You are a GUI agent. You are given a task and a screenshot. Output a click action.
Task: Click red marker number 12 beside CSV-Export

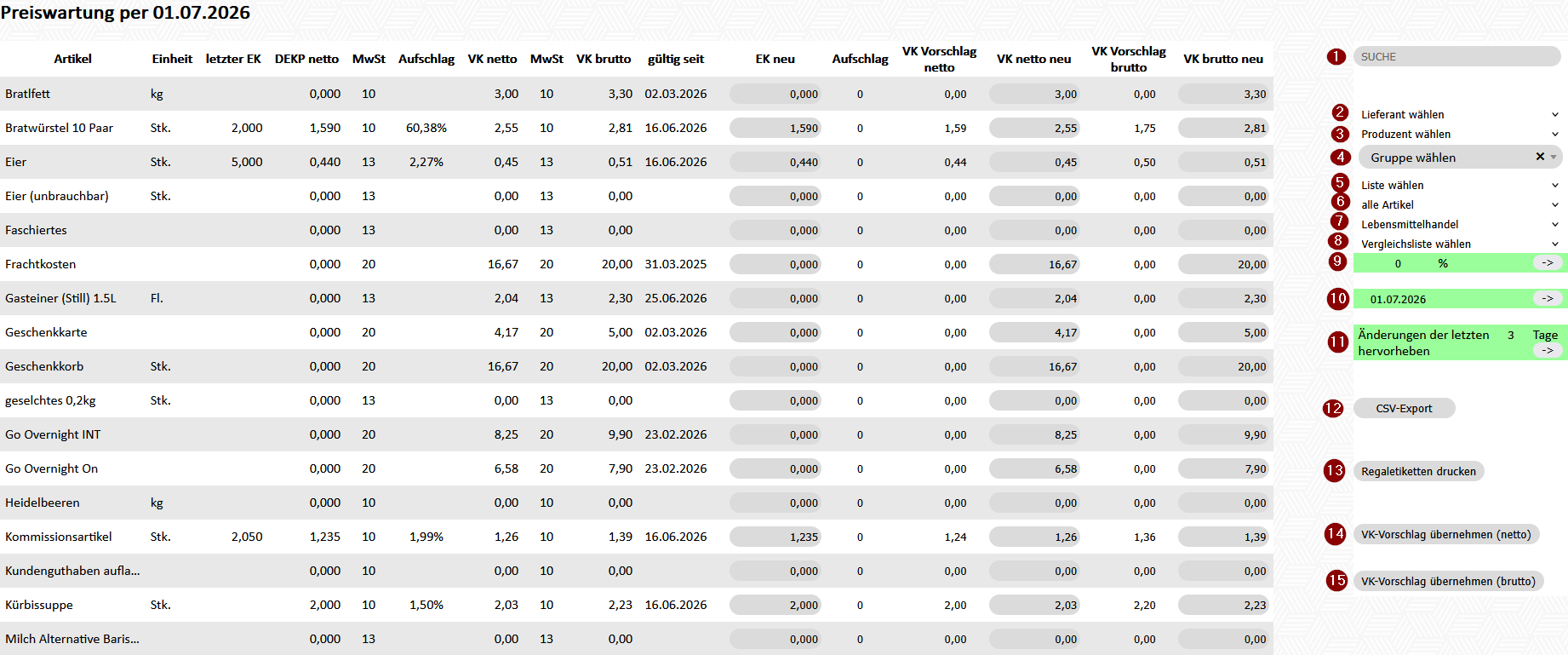coord(1333,408)
